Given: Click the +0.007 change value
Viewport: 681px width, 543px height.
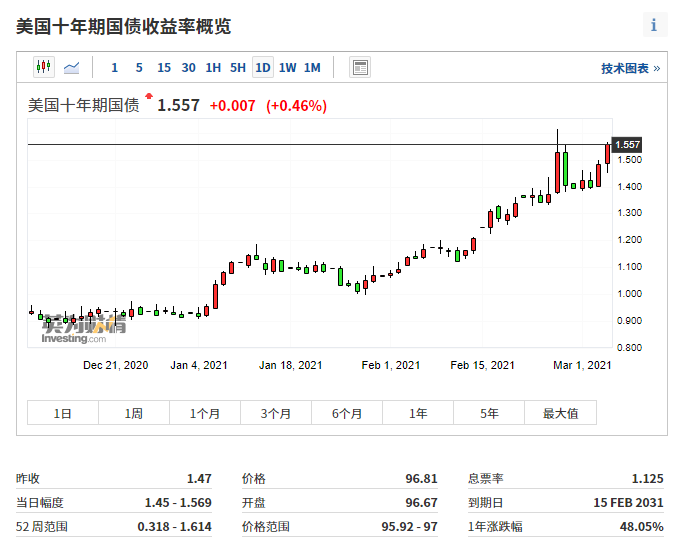Looking at the screenshot, I should pos(232,106).
